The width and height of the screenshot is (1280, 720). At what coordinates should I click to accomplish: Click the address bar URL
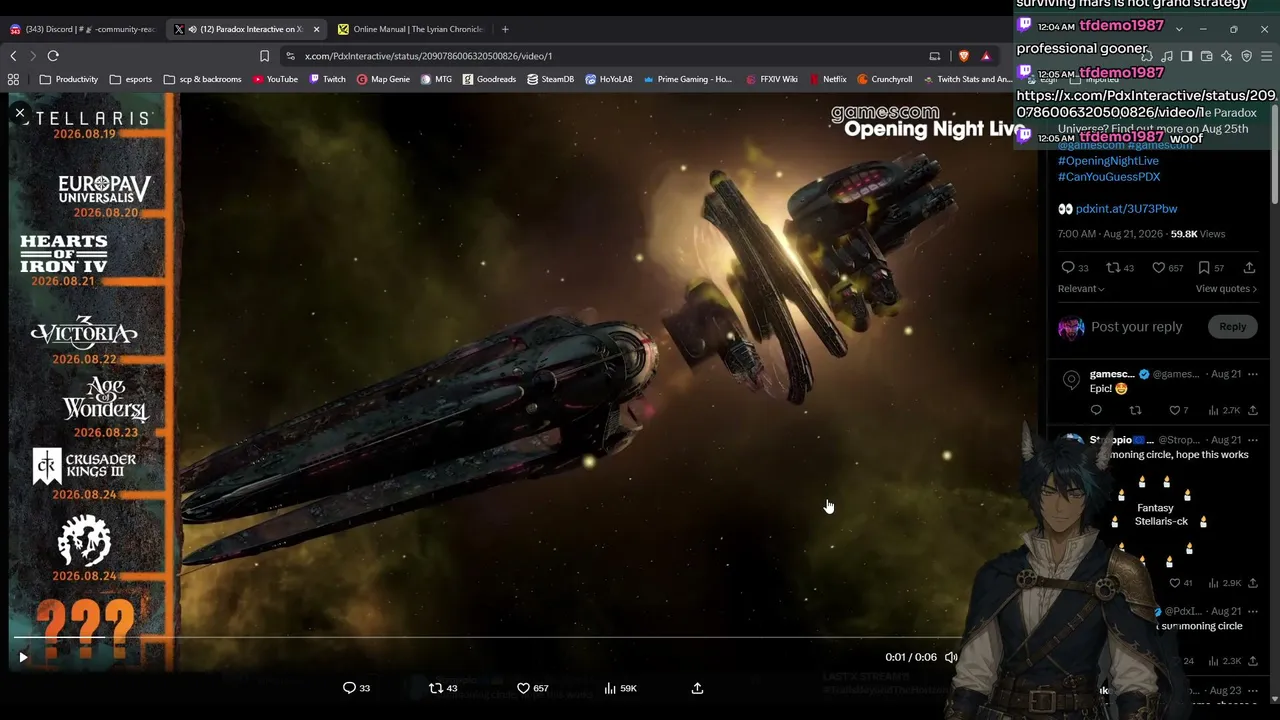pyautogui.click(x=428, y=56)
